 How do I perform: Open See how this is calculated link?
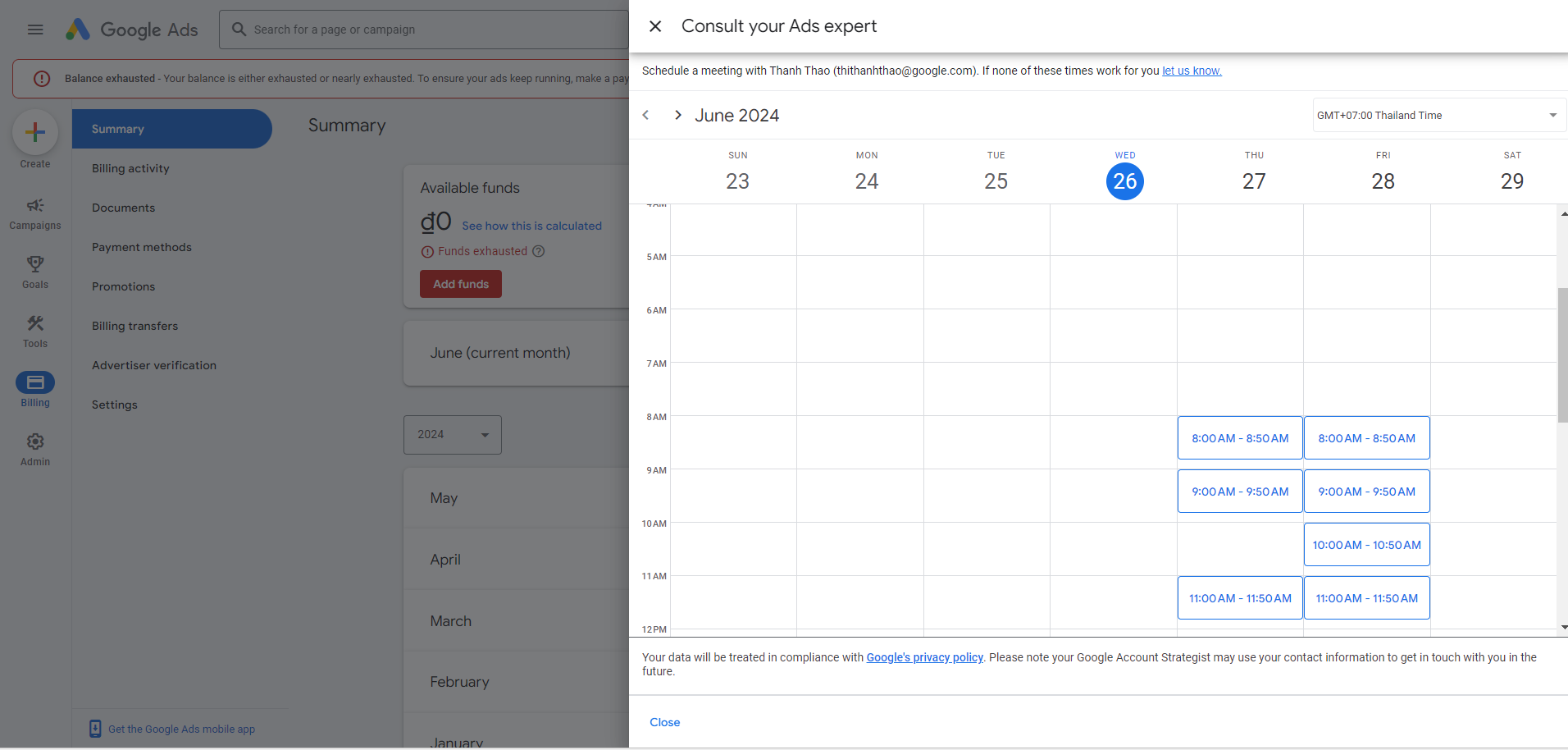point(531,226)
